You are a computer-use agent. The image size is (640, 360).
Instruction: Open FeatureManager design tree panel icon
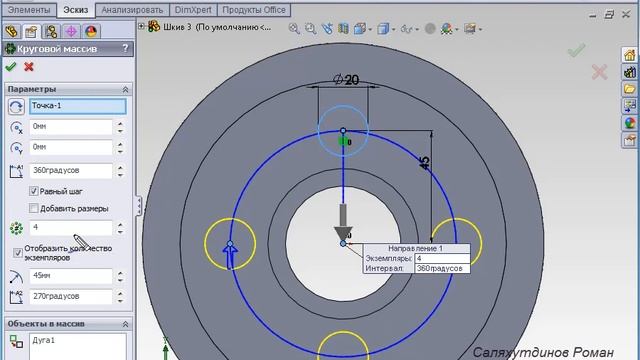(x=12, y=31)
